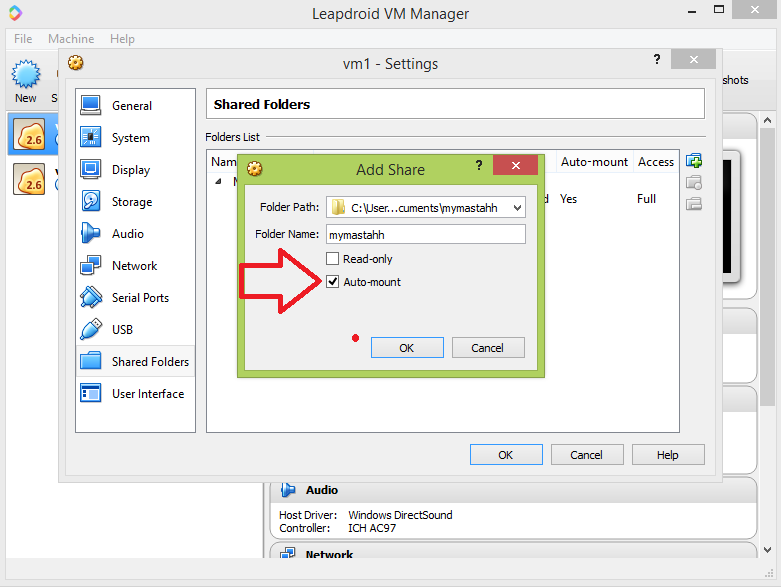The image size is (781, 587).
Task: Click the Storage disk icon
Action: [x=91, y=201]
